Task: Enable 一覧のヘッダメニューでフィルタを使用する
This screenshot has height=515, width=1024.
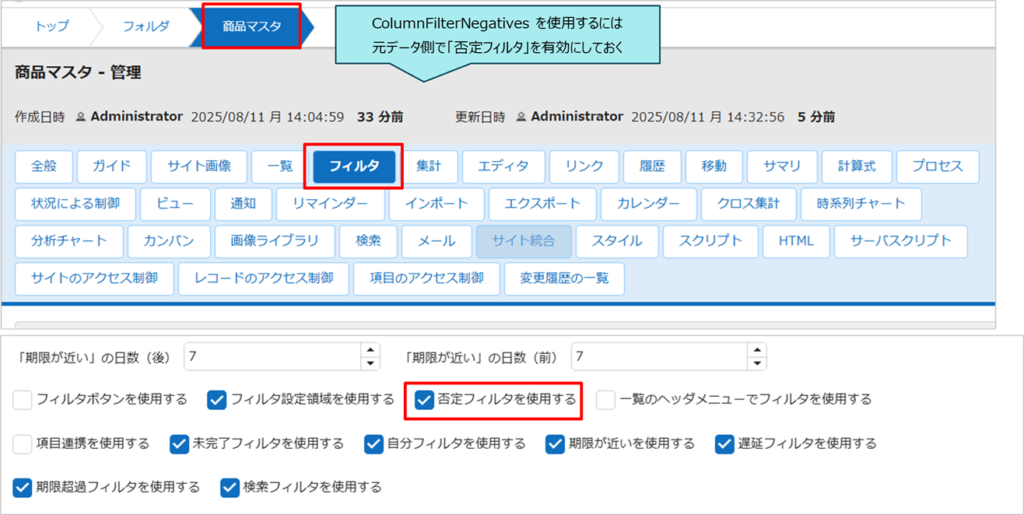Action: pyautogui.click(x=605, y=399)
